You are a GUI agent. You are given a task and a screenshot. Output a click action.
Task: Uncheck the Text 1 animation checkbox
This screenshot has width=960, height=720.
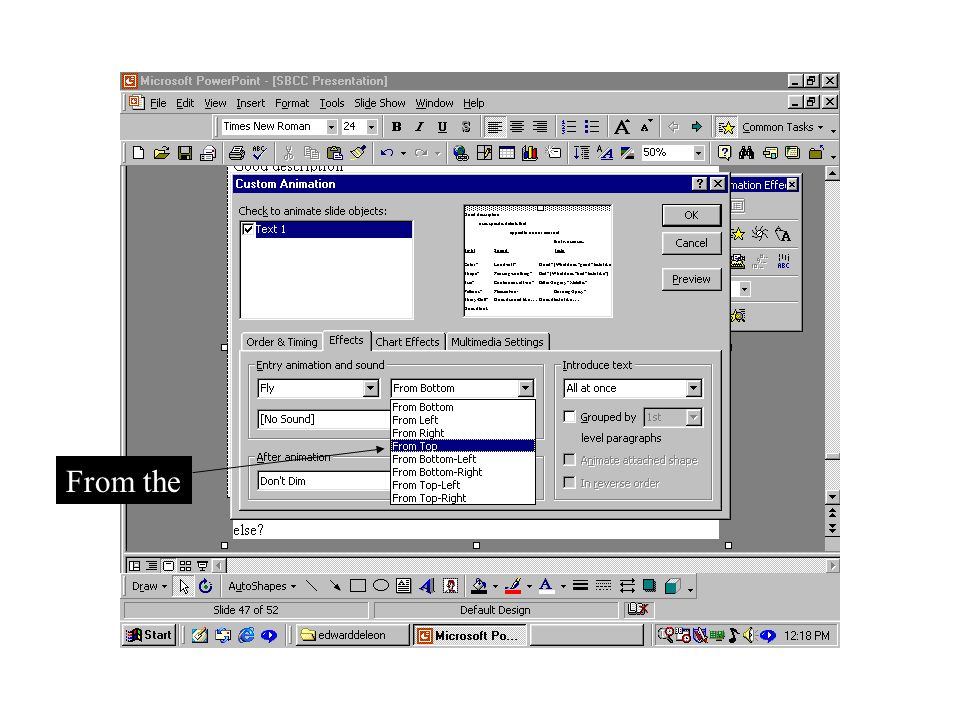pyautogui.click(x=248, y=229)
